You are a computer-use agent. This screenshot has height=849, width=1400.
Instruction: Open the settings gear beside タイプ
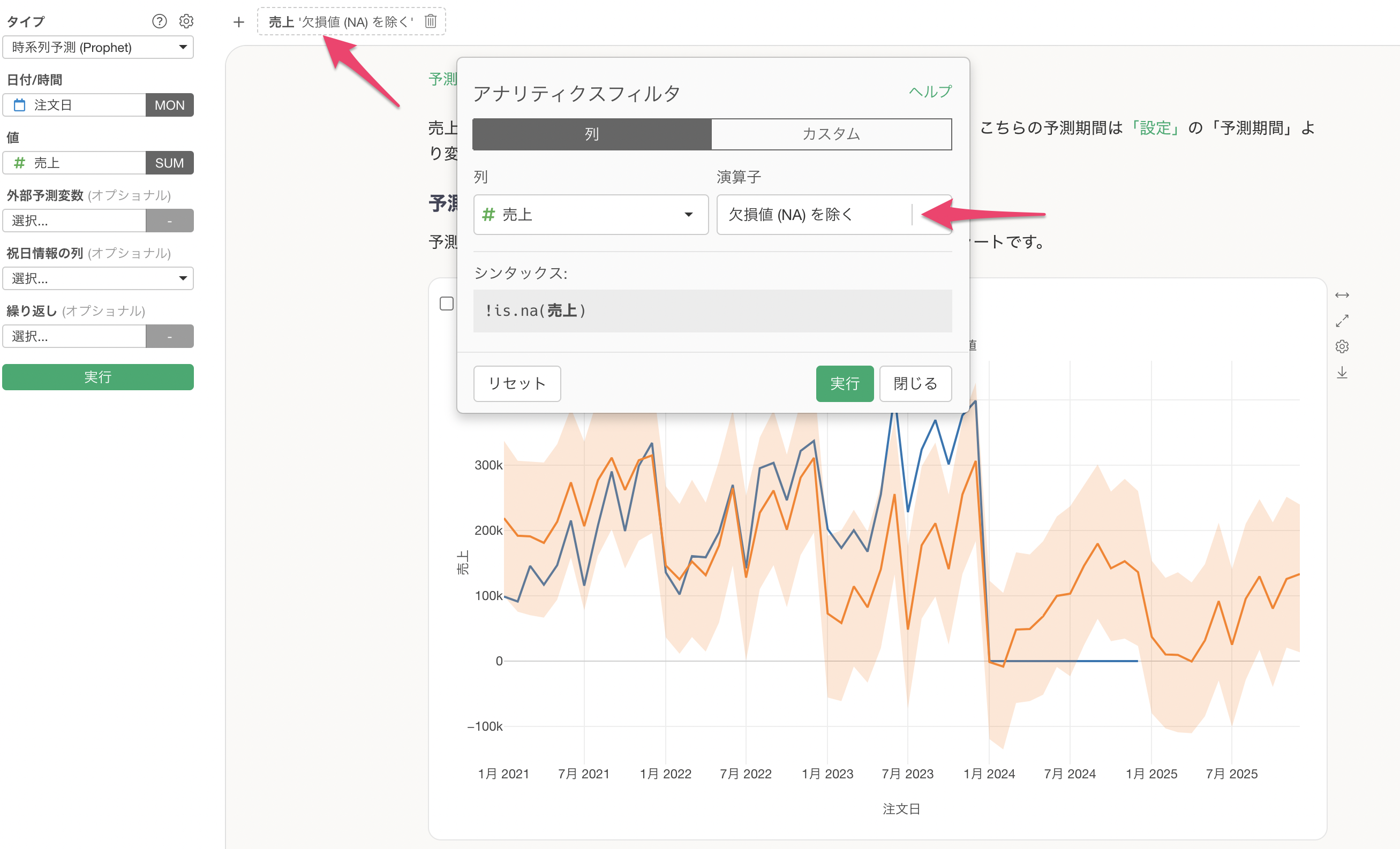[186, 21]
